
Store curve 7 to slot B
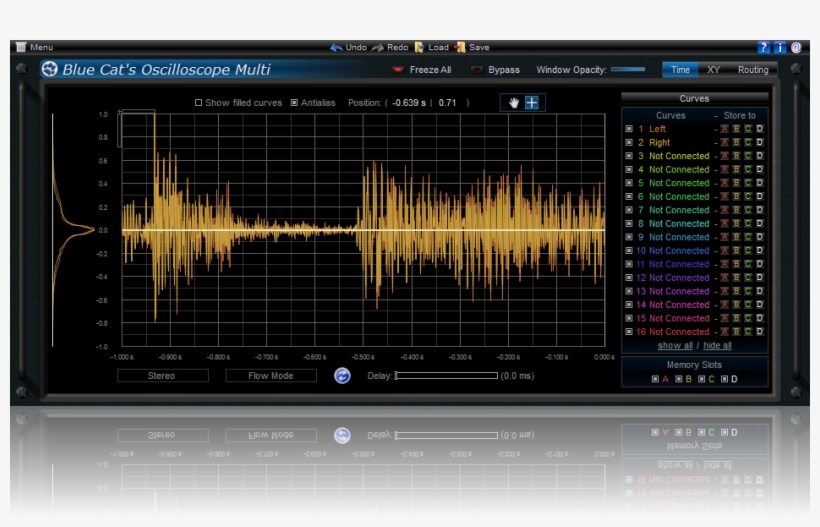click(736, 210)
